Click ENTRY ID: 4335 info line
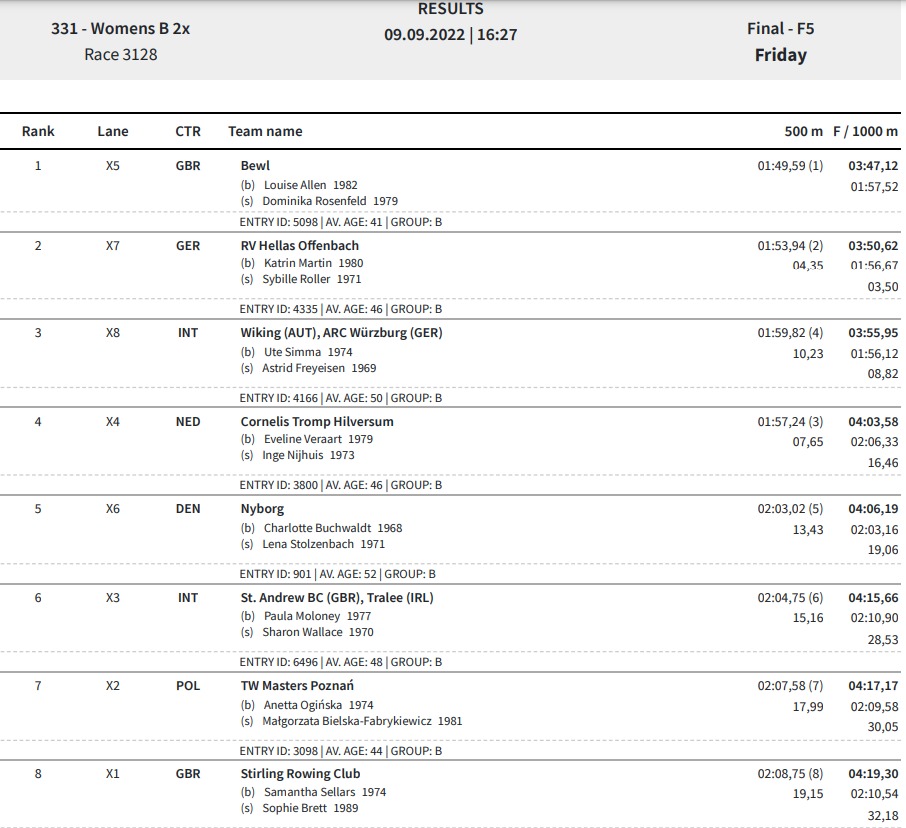Screen dimensions: 906x828 (341, 309)
